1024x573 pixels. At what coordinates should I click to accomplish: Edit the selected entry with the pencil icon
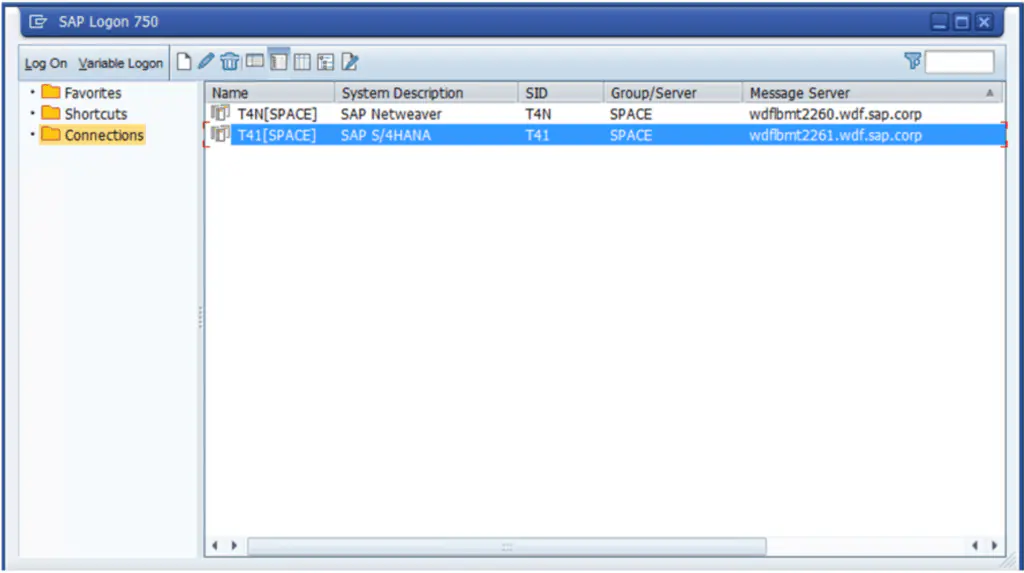click(206, 61)
